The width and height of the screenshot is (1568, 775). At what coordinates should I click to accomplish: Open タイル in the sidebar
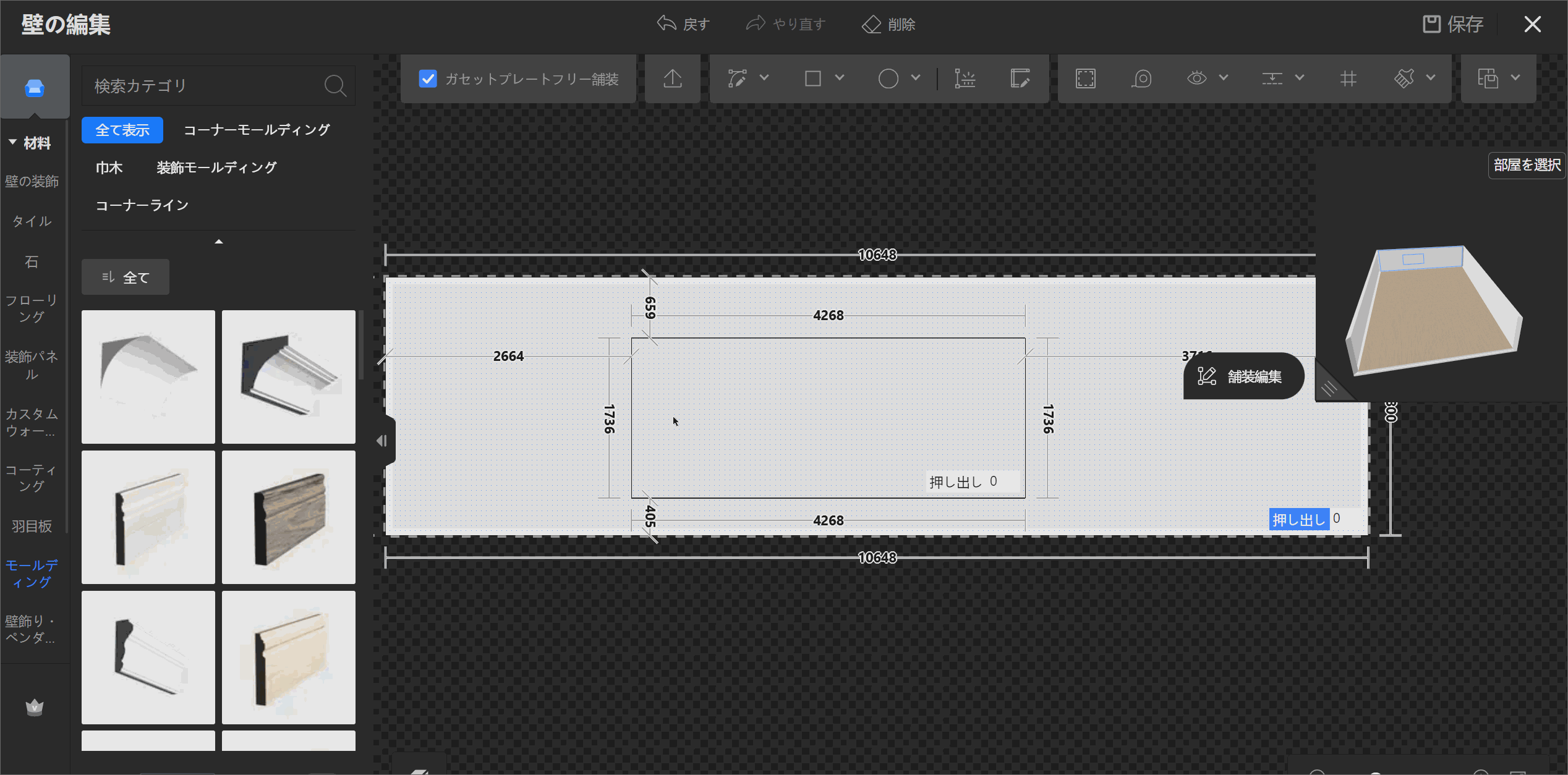click(x=32, y=221)
